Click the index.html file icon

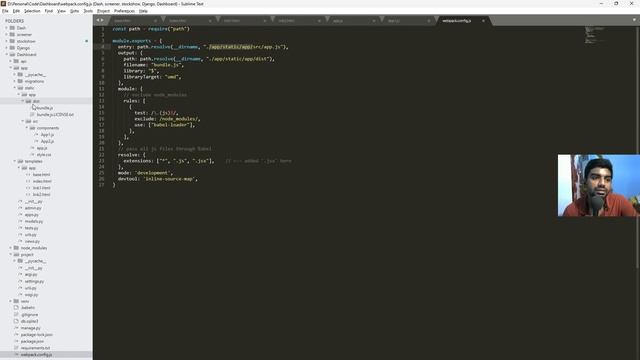(x=29, y=181)
